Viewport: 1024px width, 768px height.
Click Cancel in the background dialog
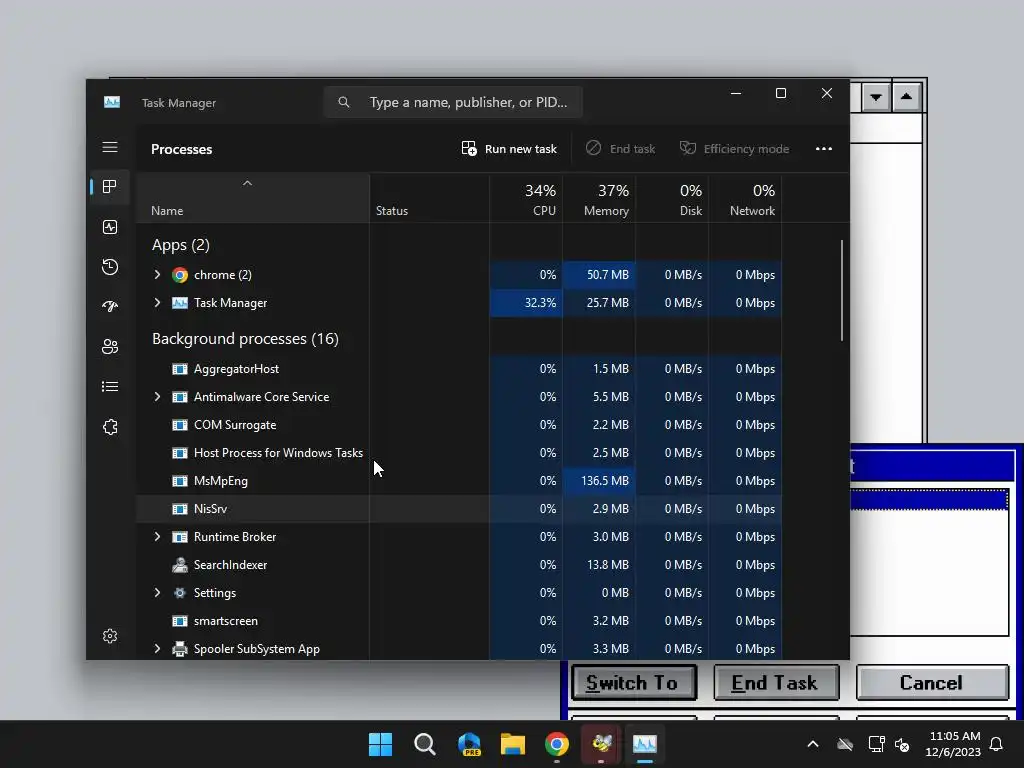click(932, 683)
